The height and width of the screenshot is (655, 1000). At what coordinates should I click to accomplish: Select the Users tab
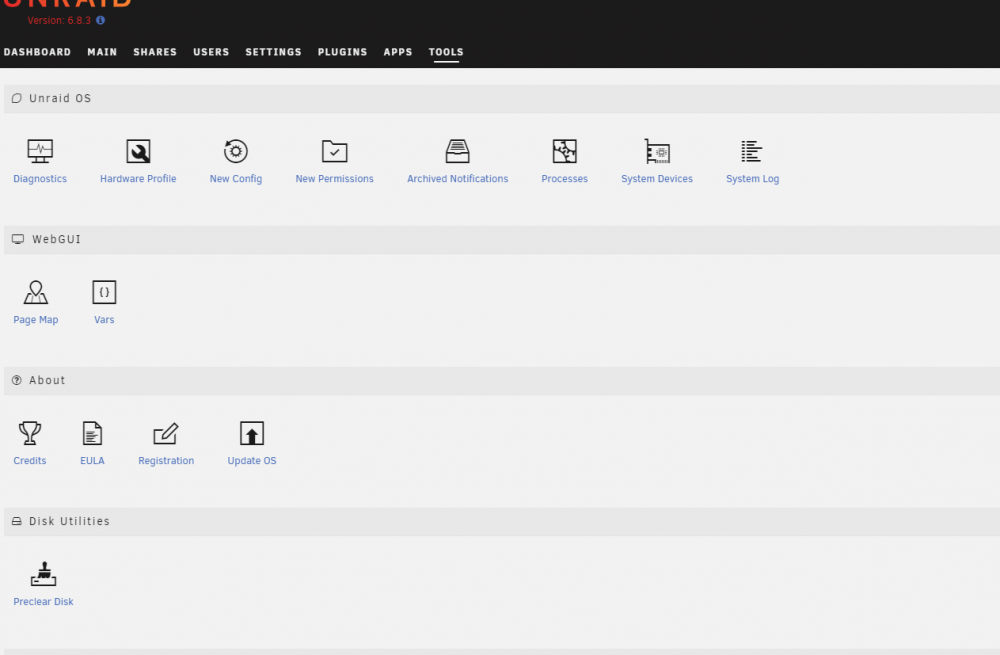[211, 52]
